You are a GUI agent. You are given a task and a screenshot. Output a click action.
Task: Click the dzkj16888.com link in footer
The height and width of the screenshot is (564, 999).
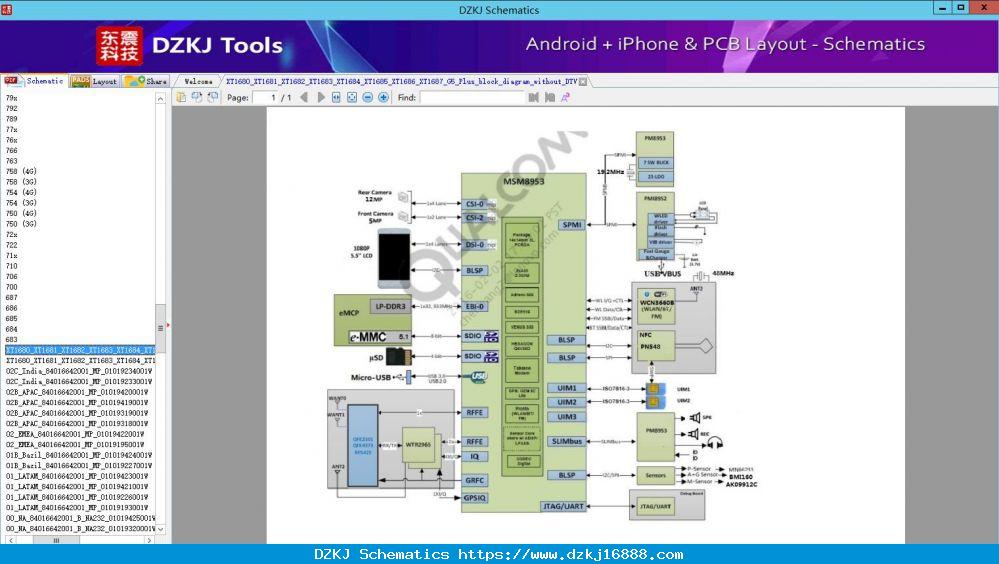tap(570, 554)
